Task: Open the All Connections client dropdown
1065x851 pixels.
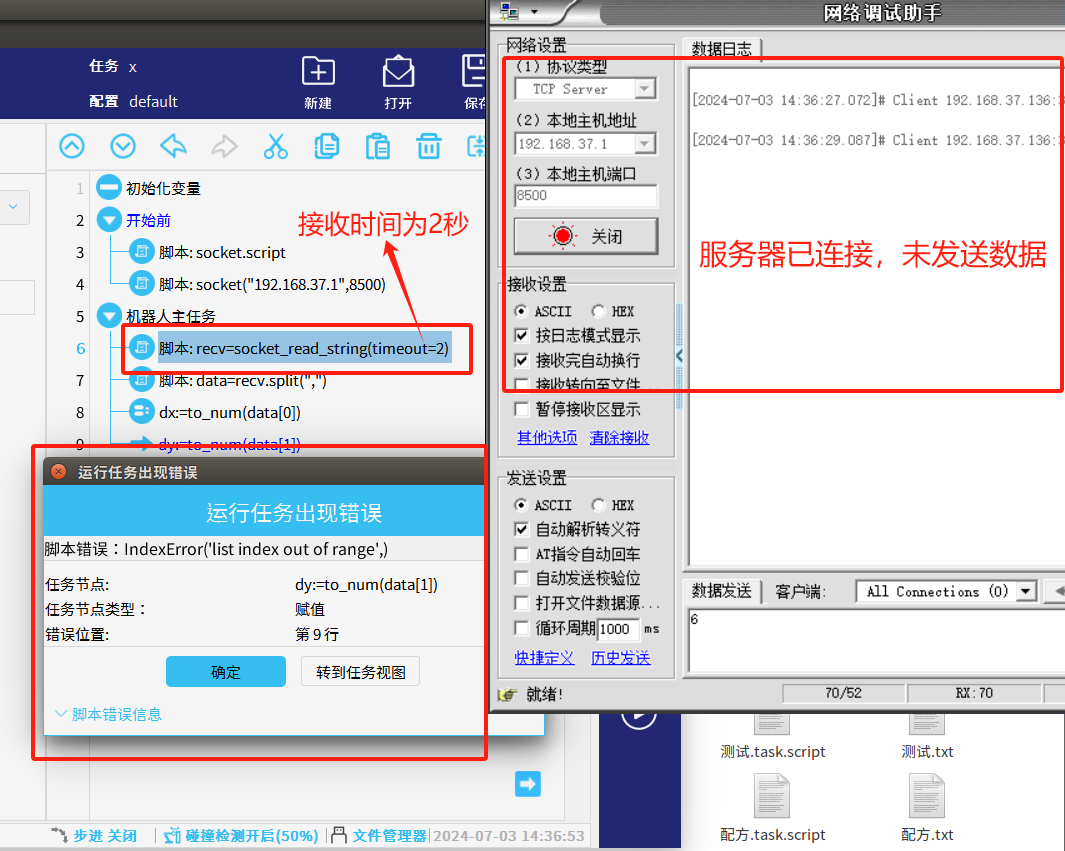Action: pyautogui.click(x=1025, y=591)
